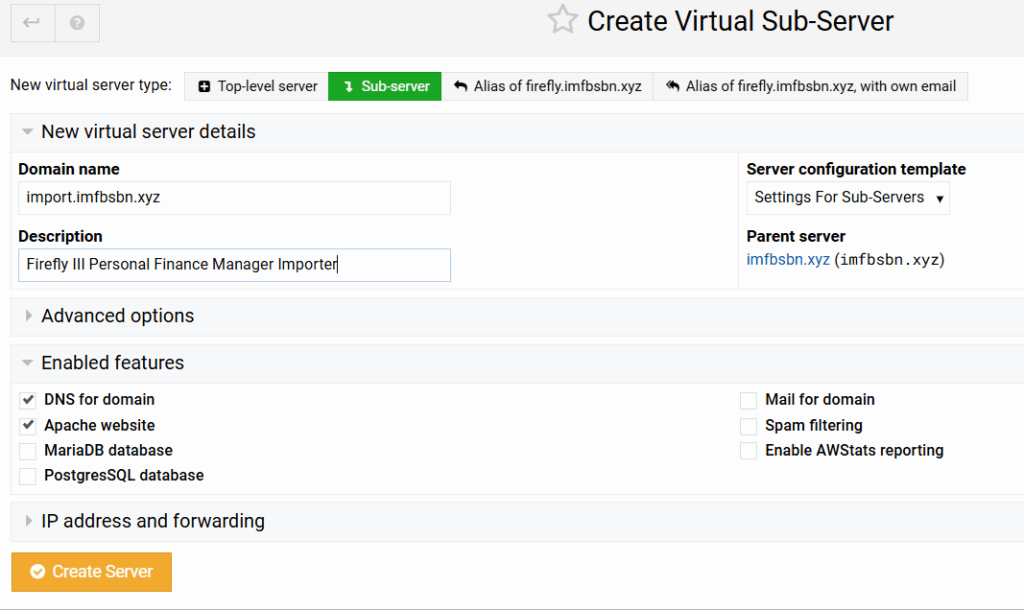Image resolution: width=1024 pixels, height=610 pixels.
Task: Click the Create Server button
Action: pyautogui.click(x=92, y=572)
